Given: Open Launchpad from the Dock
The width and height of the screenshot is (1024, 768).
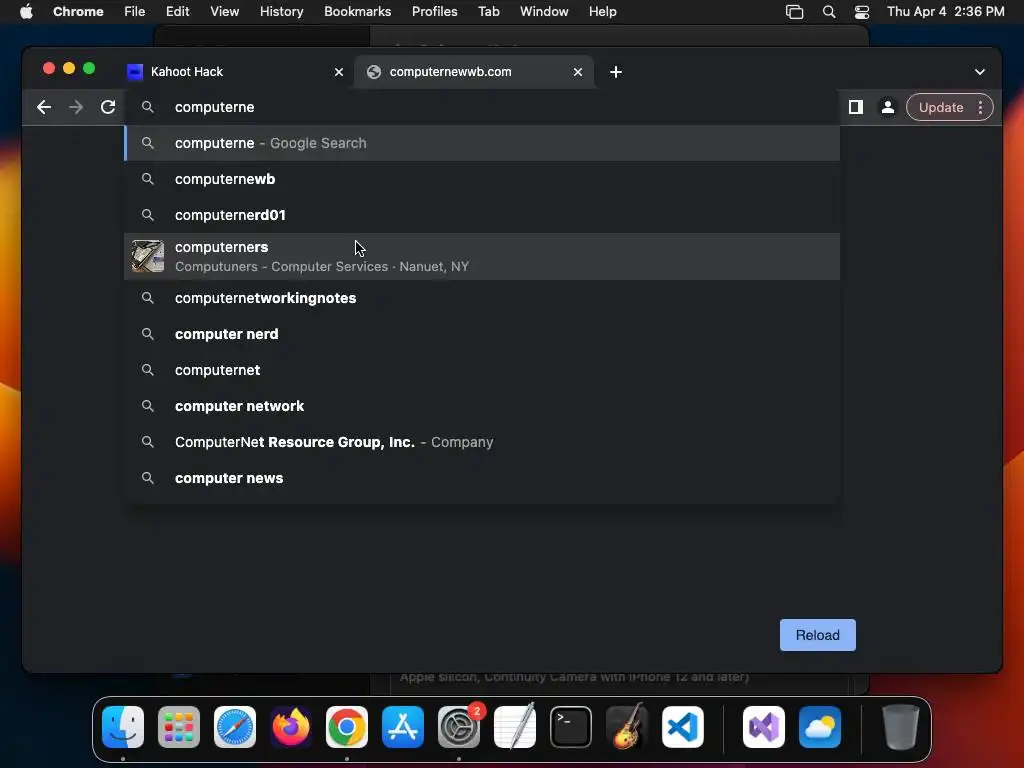Looking at the screenshot, I should click(179, 727).
